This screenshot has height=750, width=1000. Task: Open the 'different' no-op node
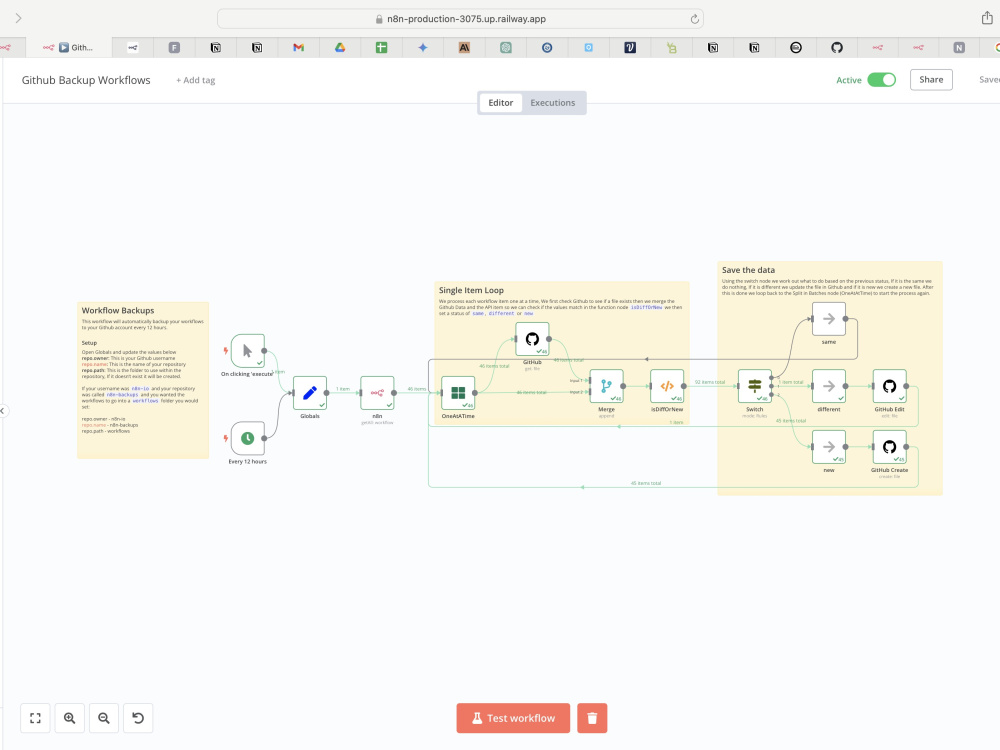point(828,386)
